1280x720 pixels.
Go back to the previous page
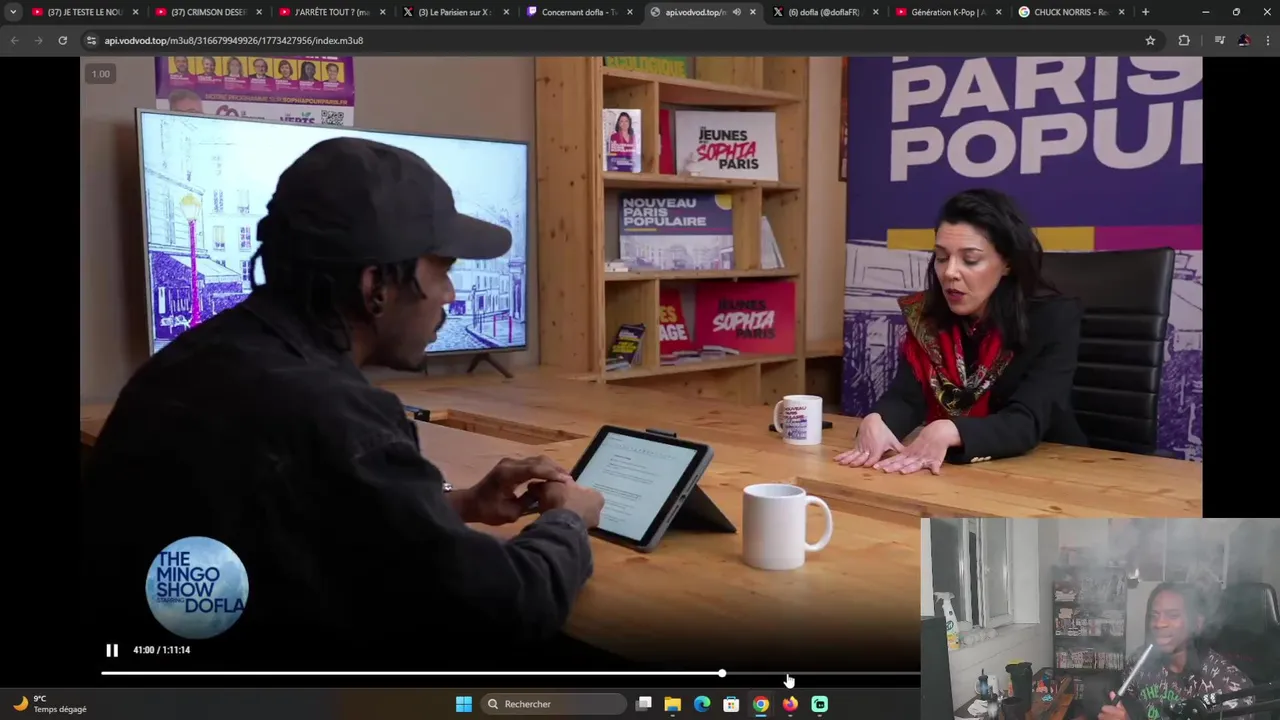[14, 40]
